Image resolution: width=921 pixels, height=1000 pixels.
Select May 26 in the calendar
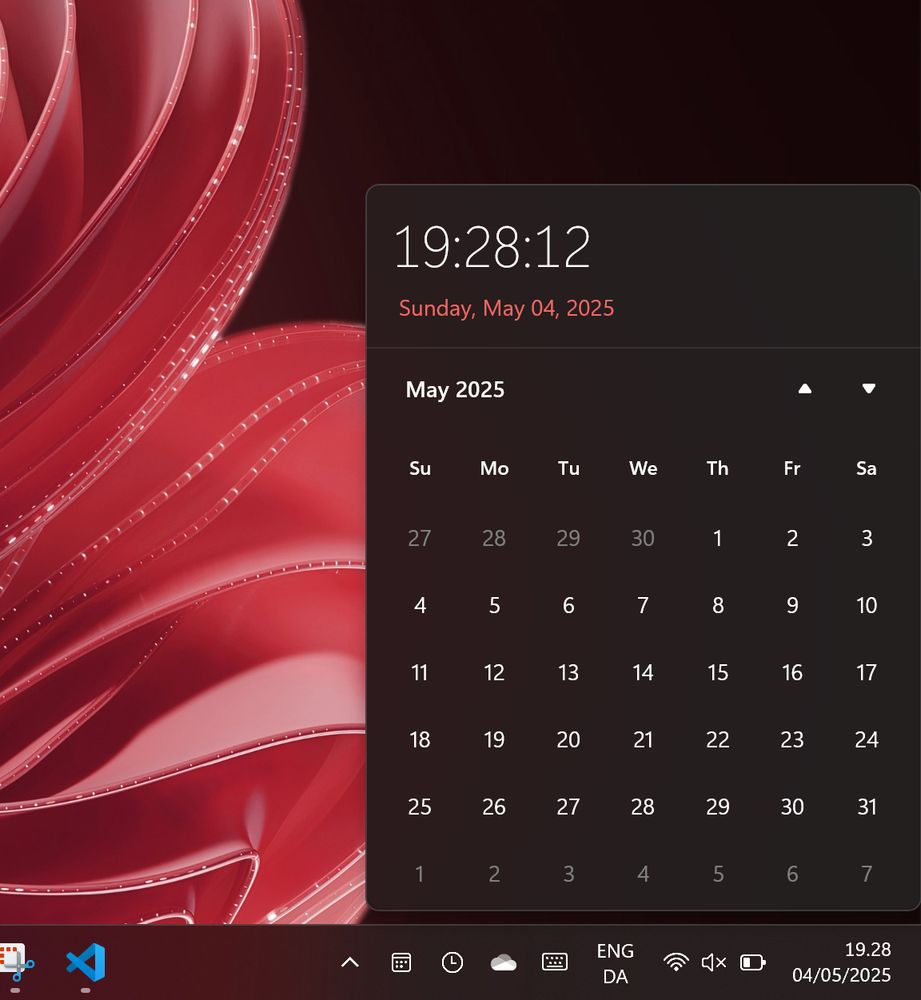[x=494, y=807]
